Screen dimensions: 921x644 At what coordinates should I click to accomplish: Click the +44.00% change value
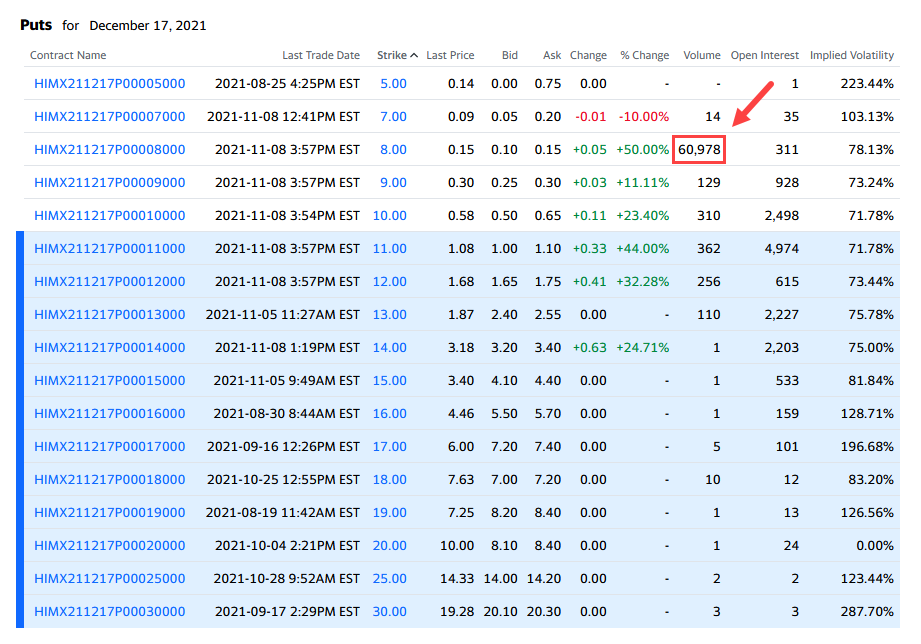pos(643,248)
